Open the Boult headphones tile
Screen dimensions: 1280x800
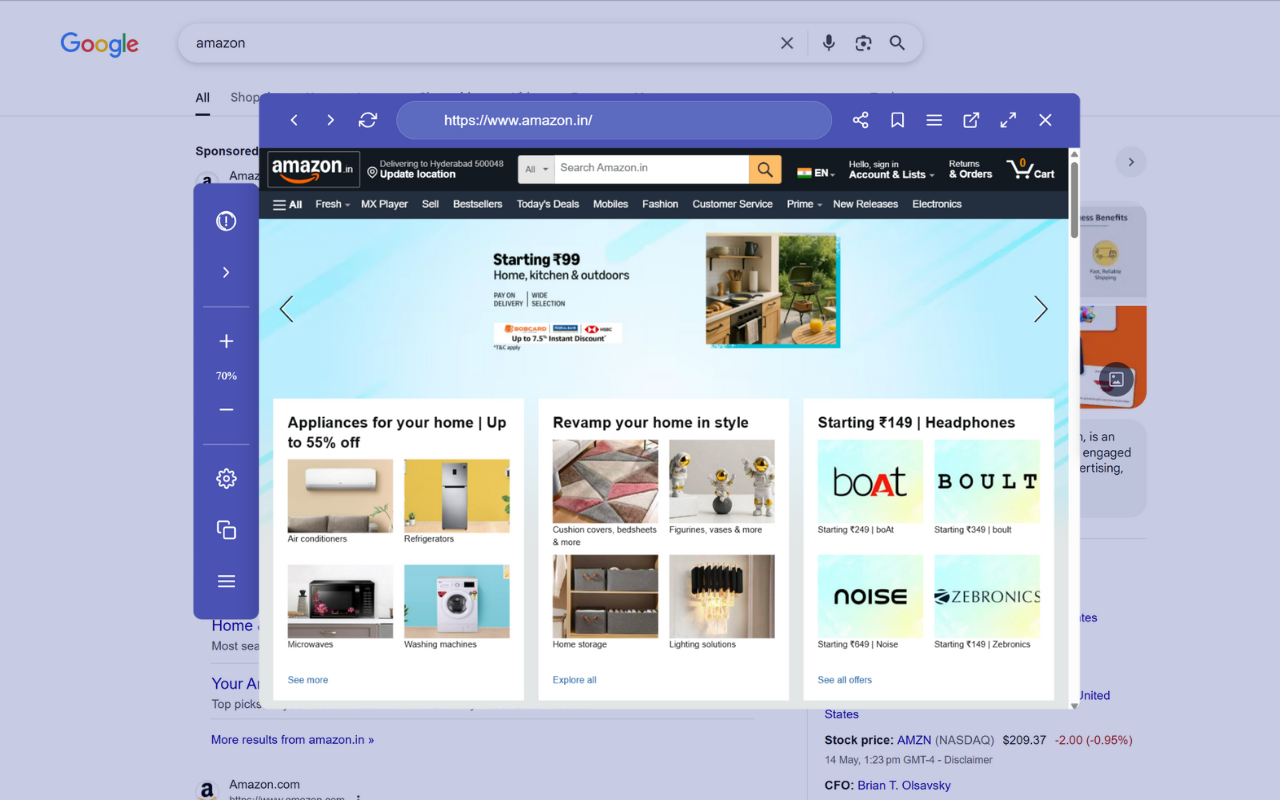(987, 481)
